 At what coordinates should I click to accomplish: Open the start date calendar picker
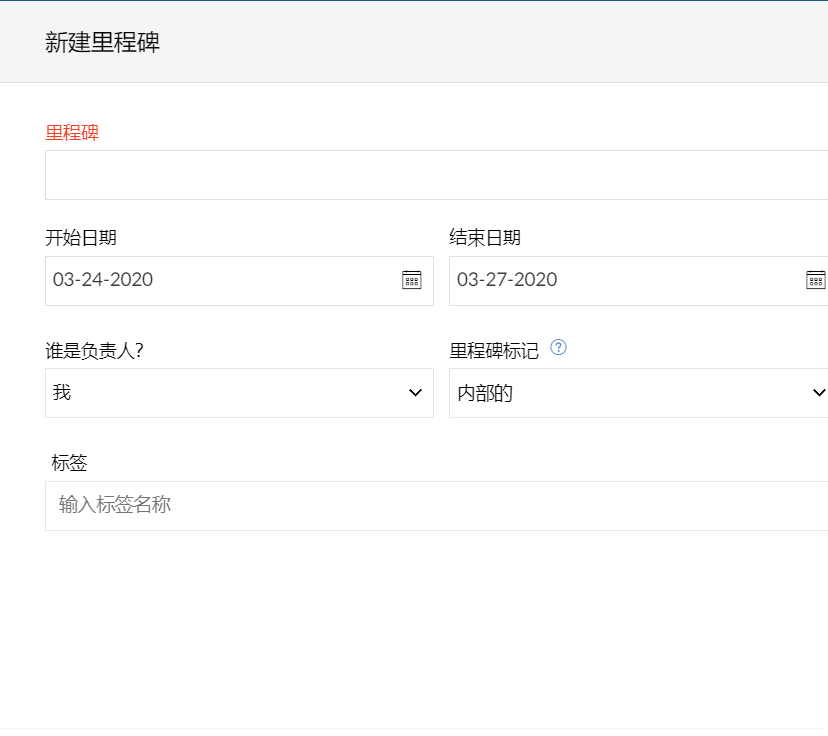411,280
